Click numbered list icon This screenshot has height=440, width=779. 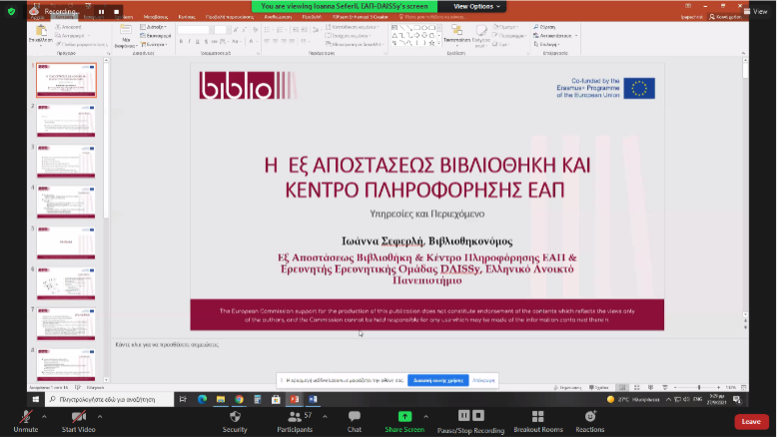281,30
